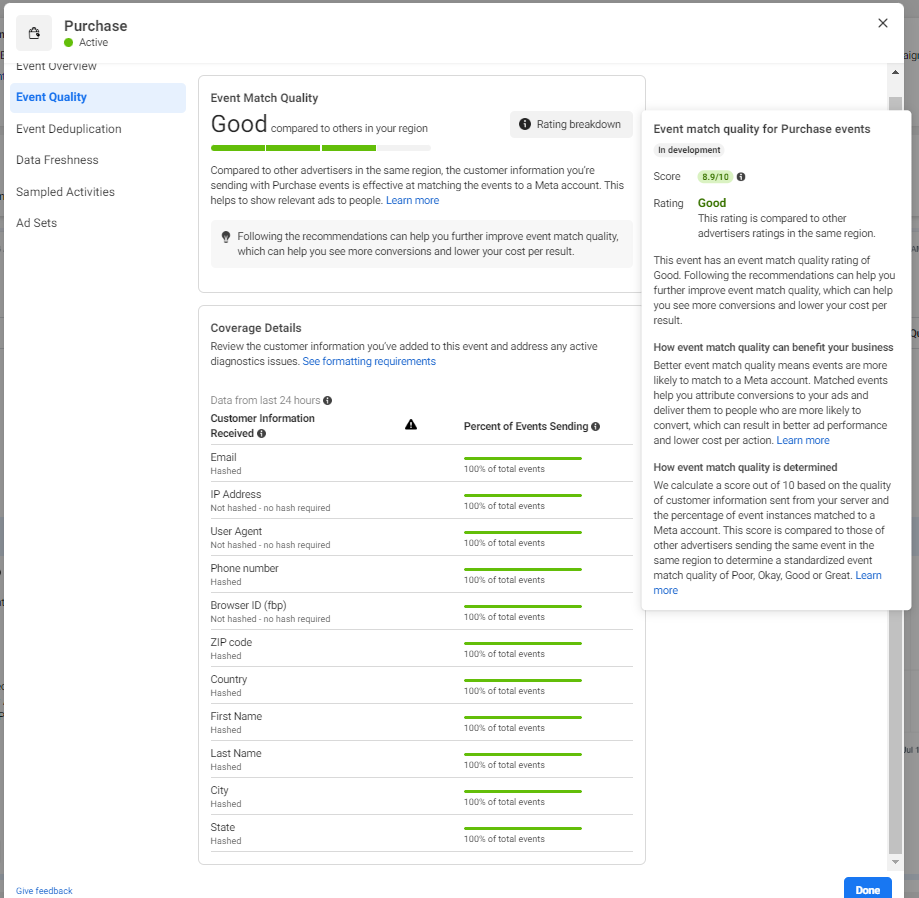Screen dimensions: 919x898
Task: Click the Event Match Quality rating bar
Action: (320, 148)
